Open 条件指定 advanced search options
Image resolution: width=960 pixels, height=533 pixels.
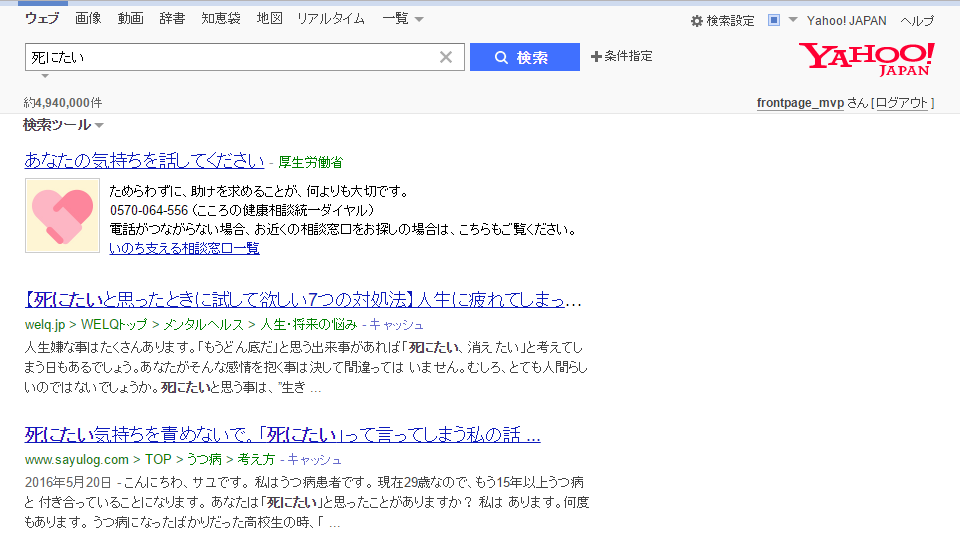click(x=621, y=56)
